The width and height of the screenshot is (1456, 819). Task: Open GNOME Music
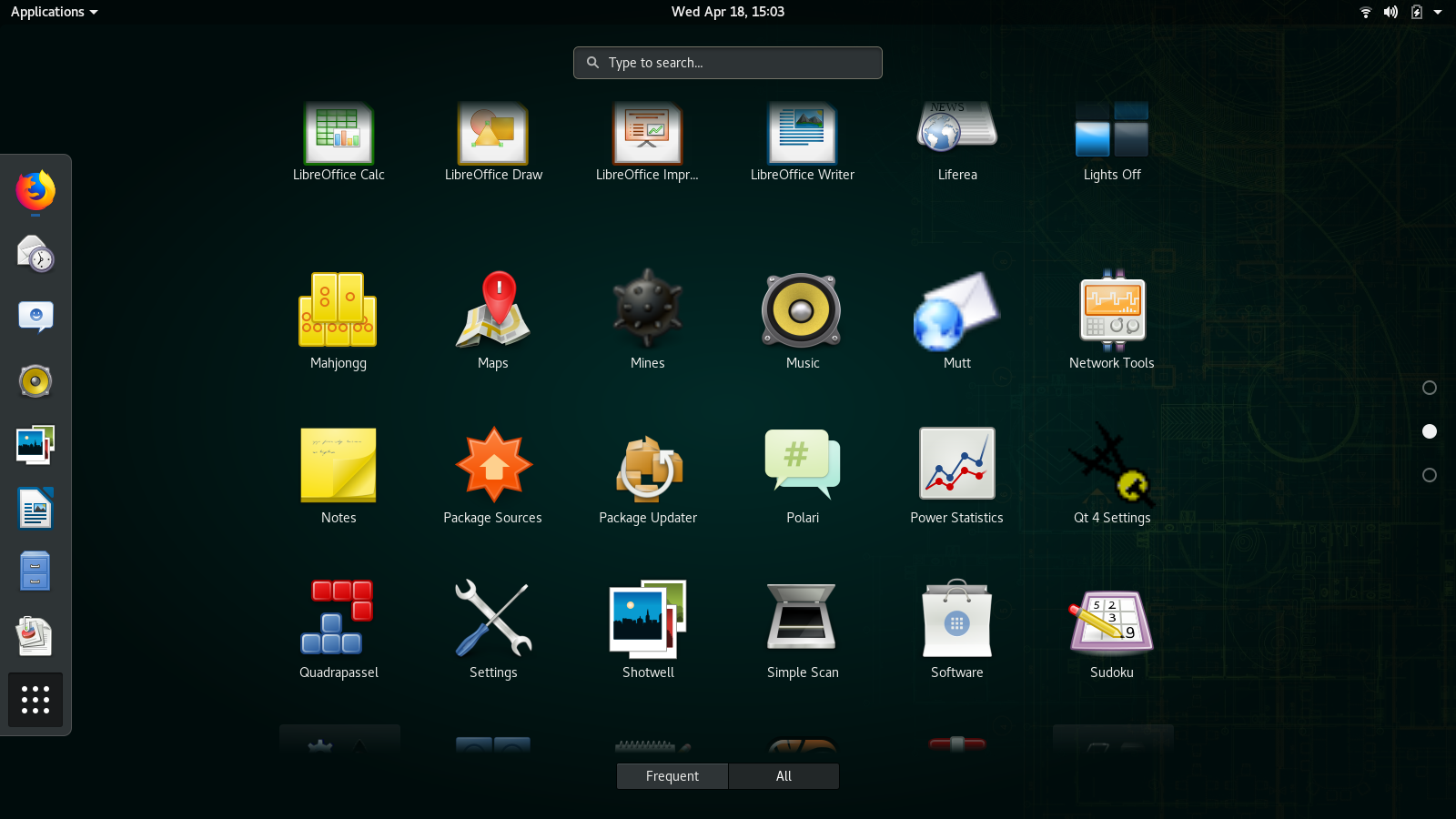click(x=802, y=309)
